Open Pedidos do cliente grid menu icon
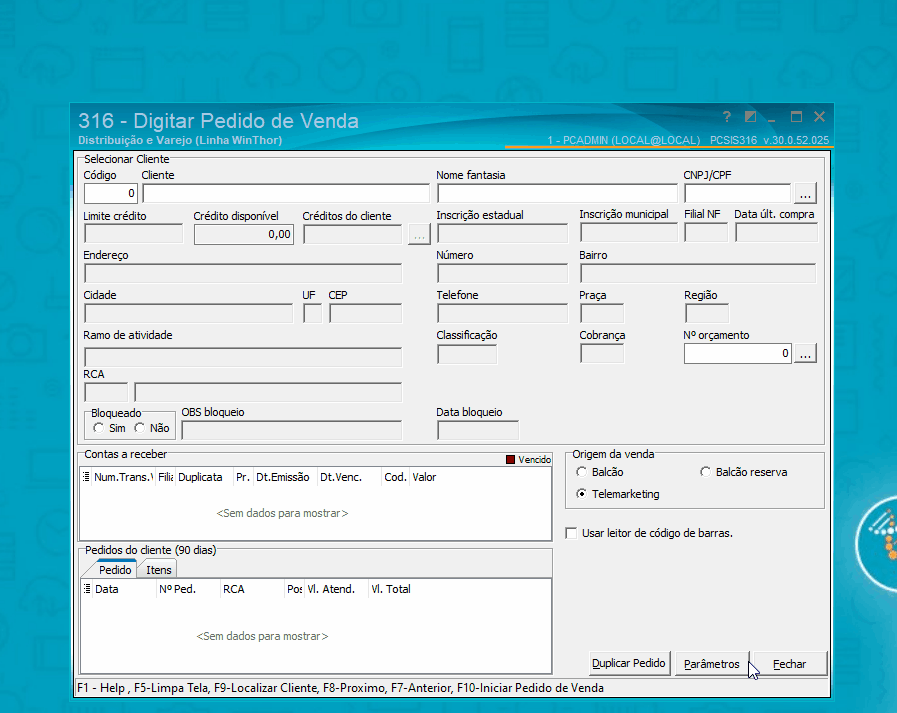 pyautogui.click(x=87, y=589)
